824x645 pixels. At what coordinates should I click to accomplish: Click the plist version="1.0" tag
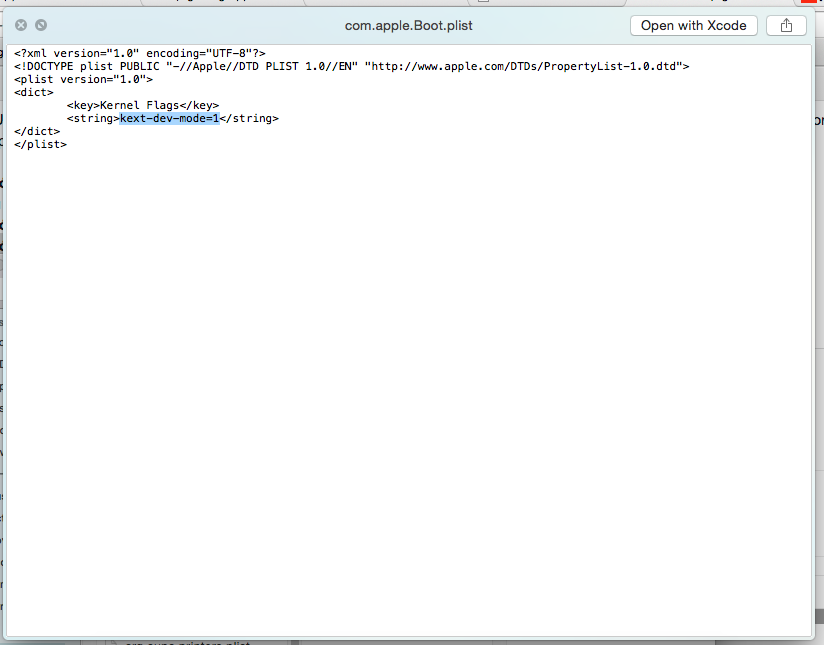tap(83, 79)
